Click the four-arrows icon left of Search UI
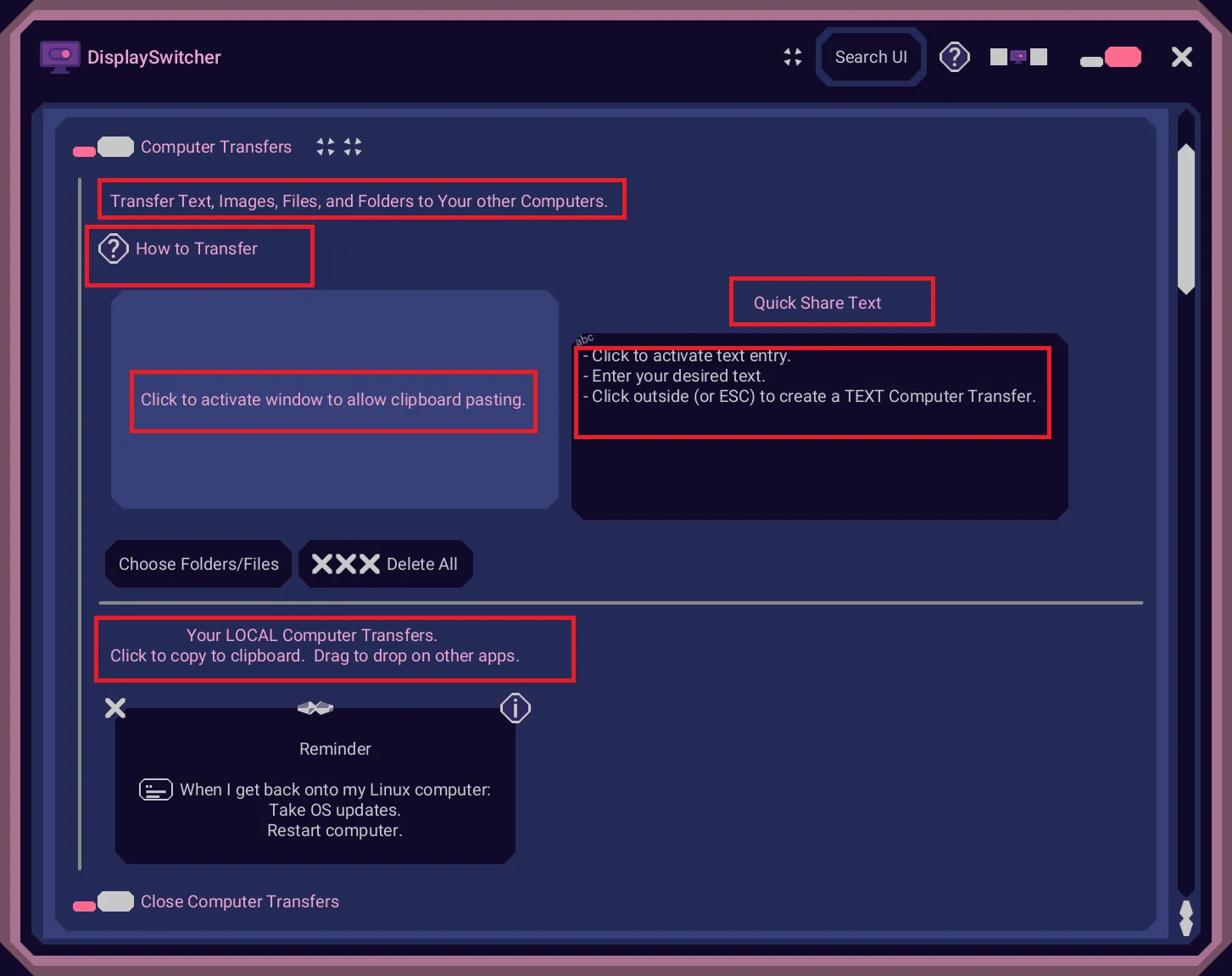This screenshot has height=976, width=1232. (793, 57)
